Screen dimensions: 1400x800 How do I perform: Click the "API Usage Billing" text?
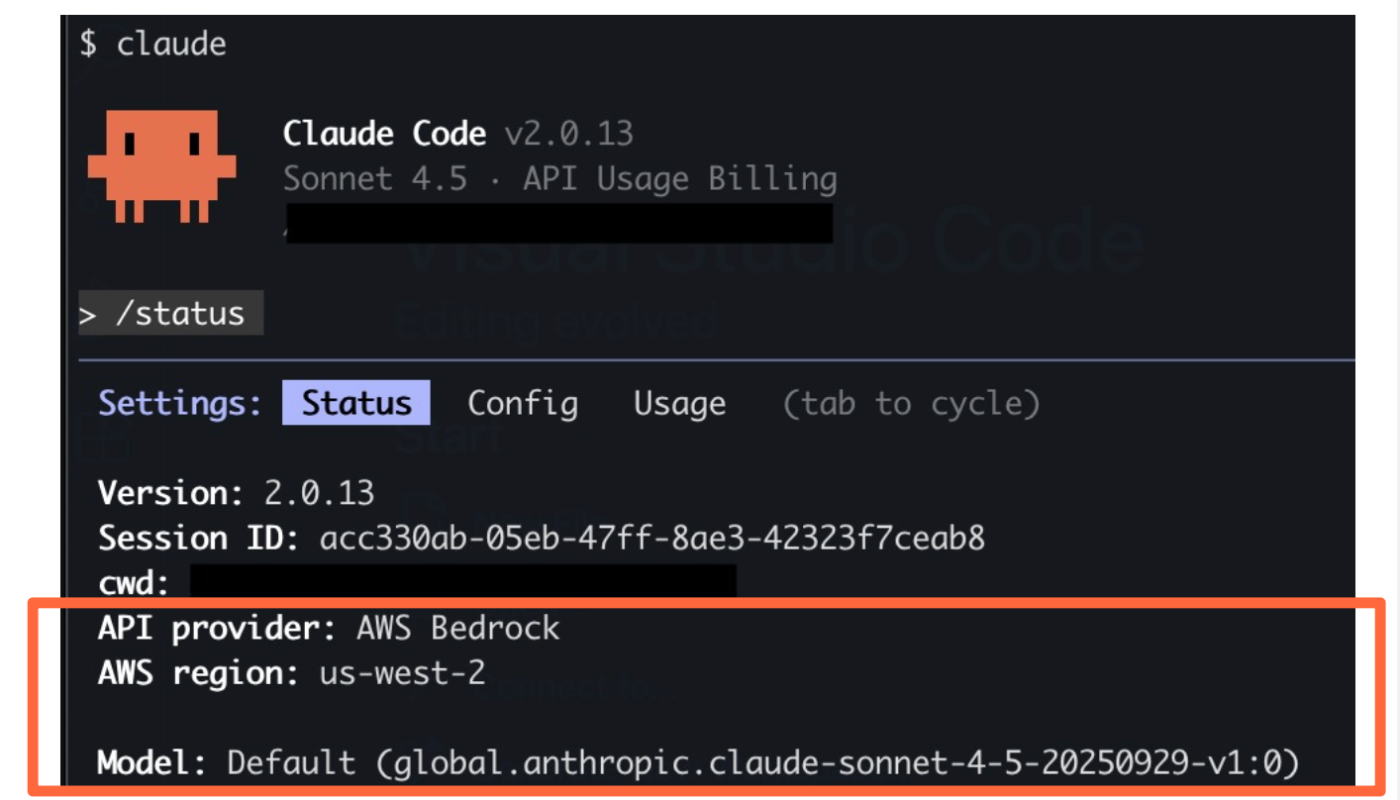[x=680, y=179]
